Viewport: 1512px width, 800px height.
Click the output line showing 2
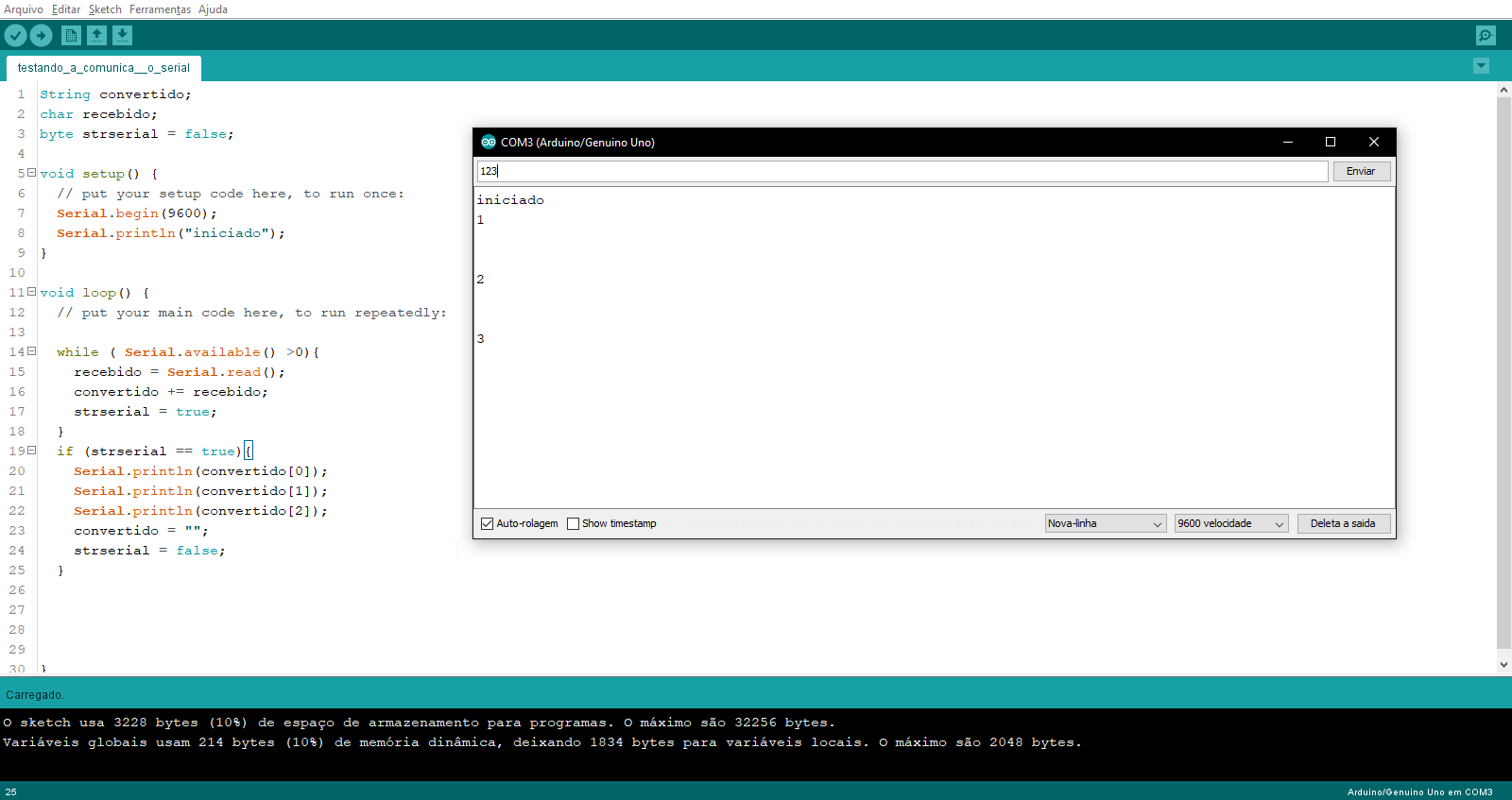click(x=480, y=280)
